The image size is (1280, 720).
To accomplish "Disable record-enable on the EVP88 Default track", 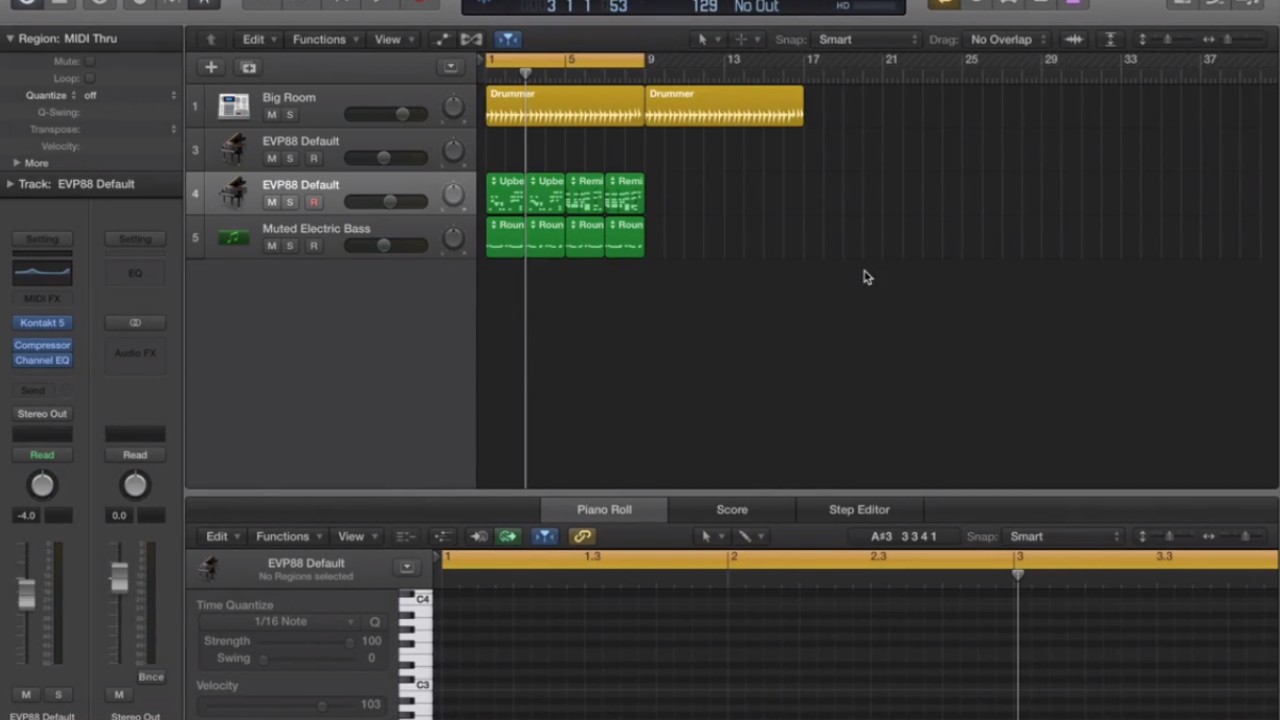I will click(x=313, y=202).
